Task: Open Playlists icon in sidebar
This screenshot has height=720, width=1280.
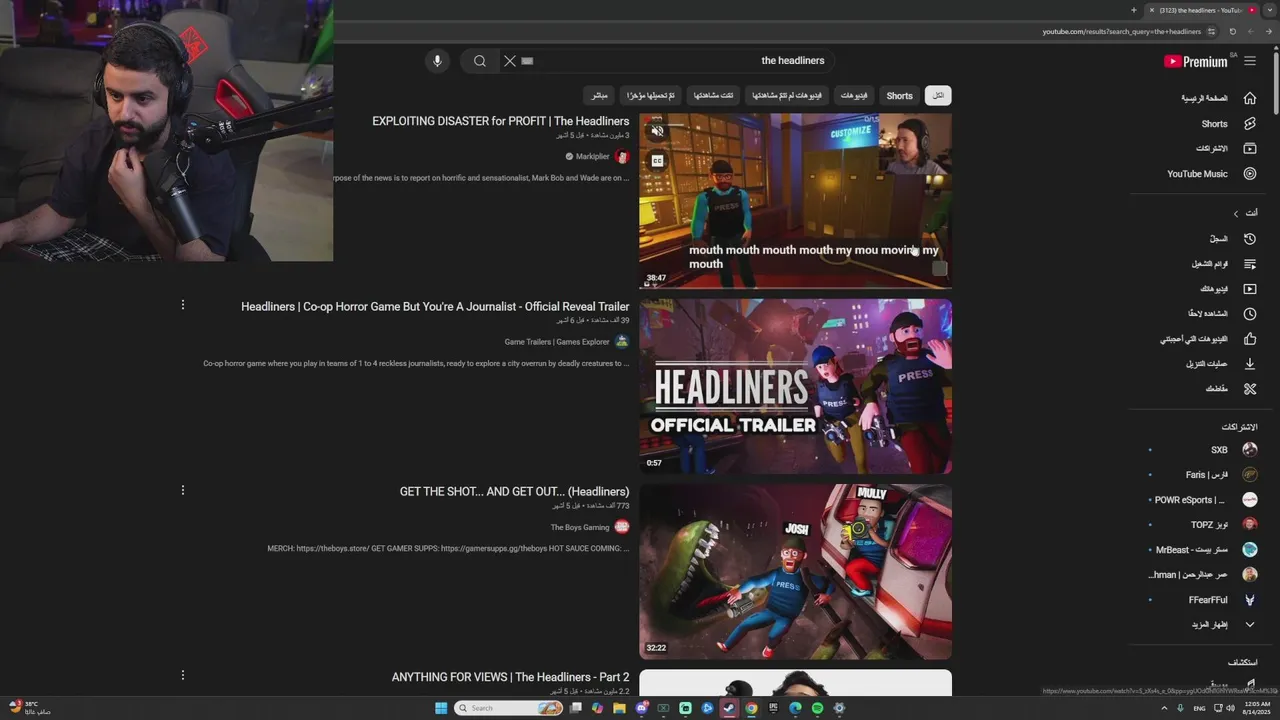Action: (x=1250, y=264)
